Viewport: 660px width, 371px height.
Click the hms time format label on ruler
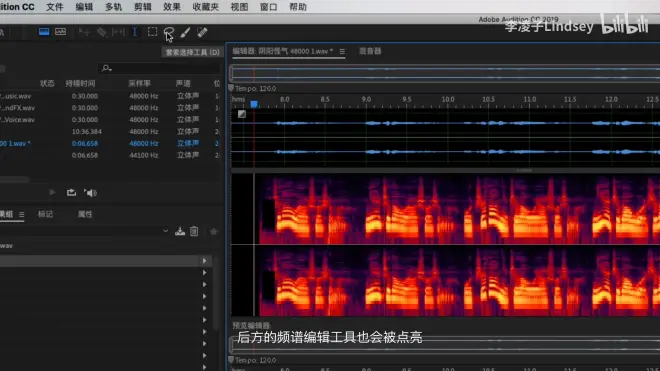(239, 99)
